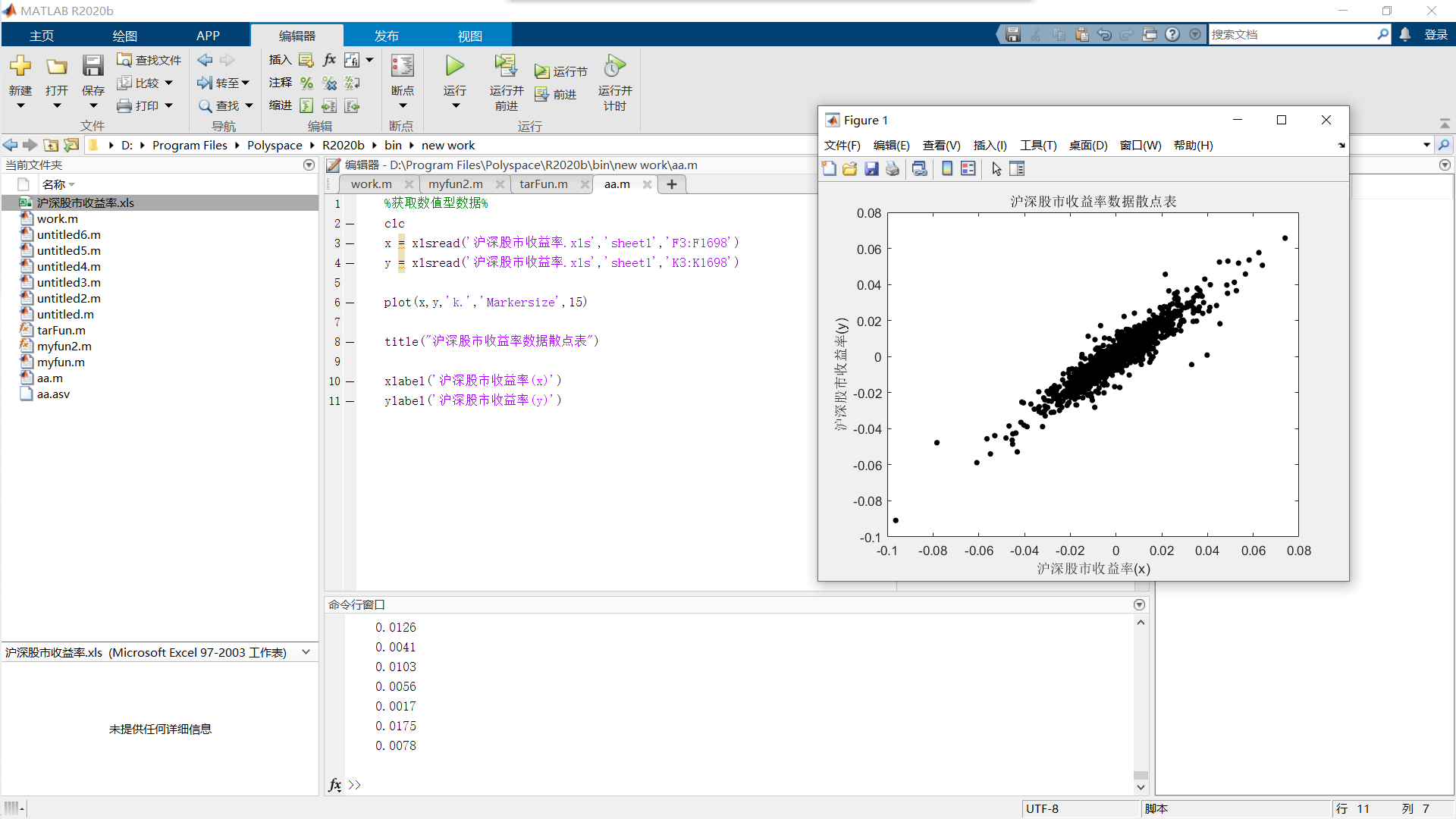Click the Save (保存) disk icon
1456x819 pixels.
[x=93, y=67]
